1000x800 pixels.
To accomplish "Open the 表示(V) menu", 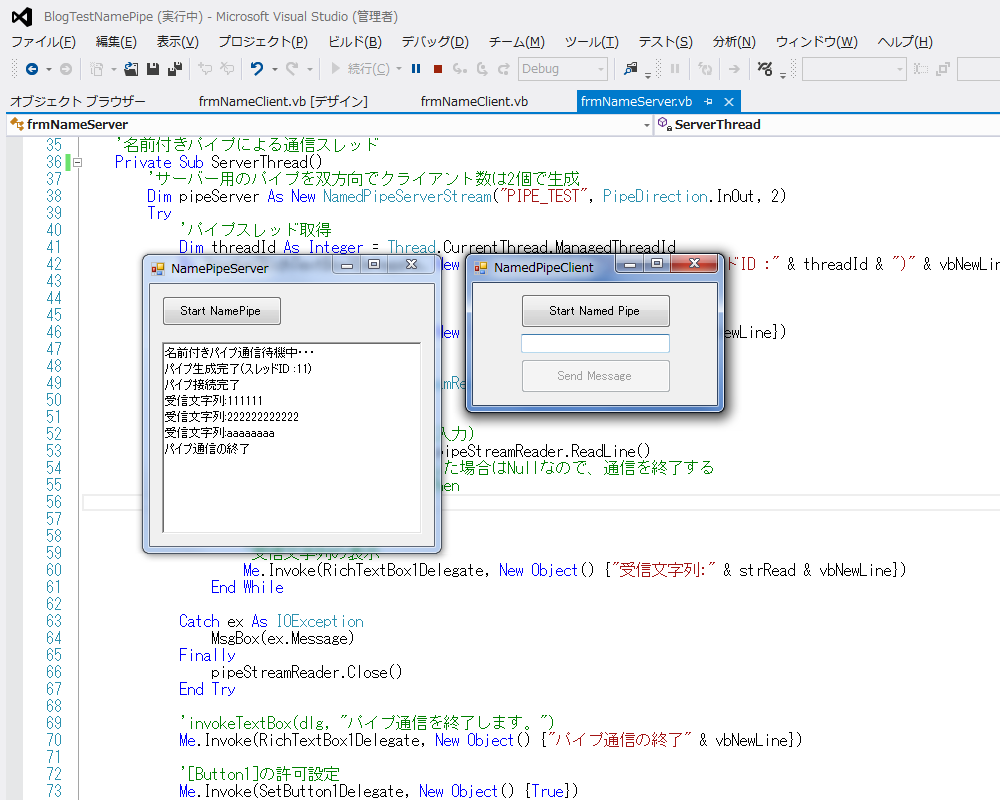I will coord(178,42).
